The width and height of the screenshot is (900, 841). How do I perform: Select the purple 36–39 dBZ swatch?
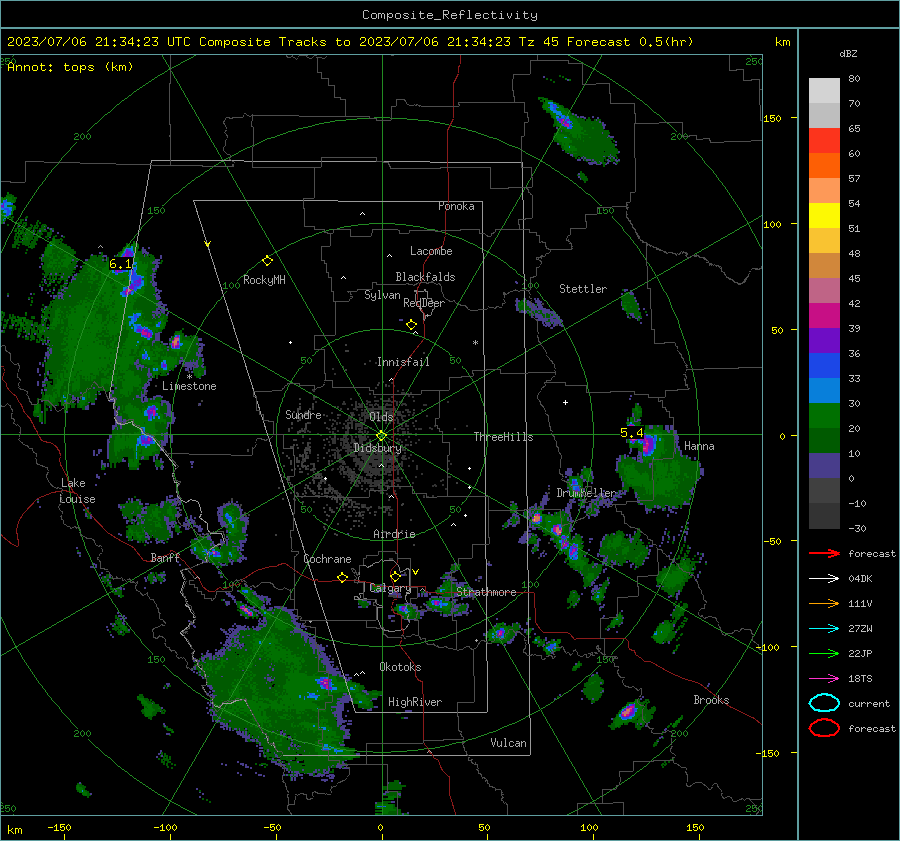click(x=824, y=341)
